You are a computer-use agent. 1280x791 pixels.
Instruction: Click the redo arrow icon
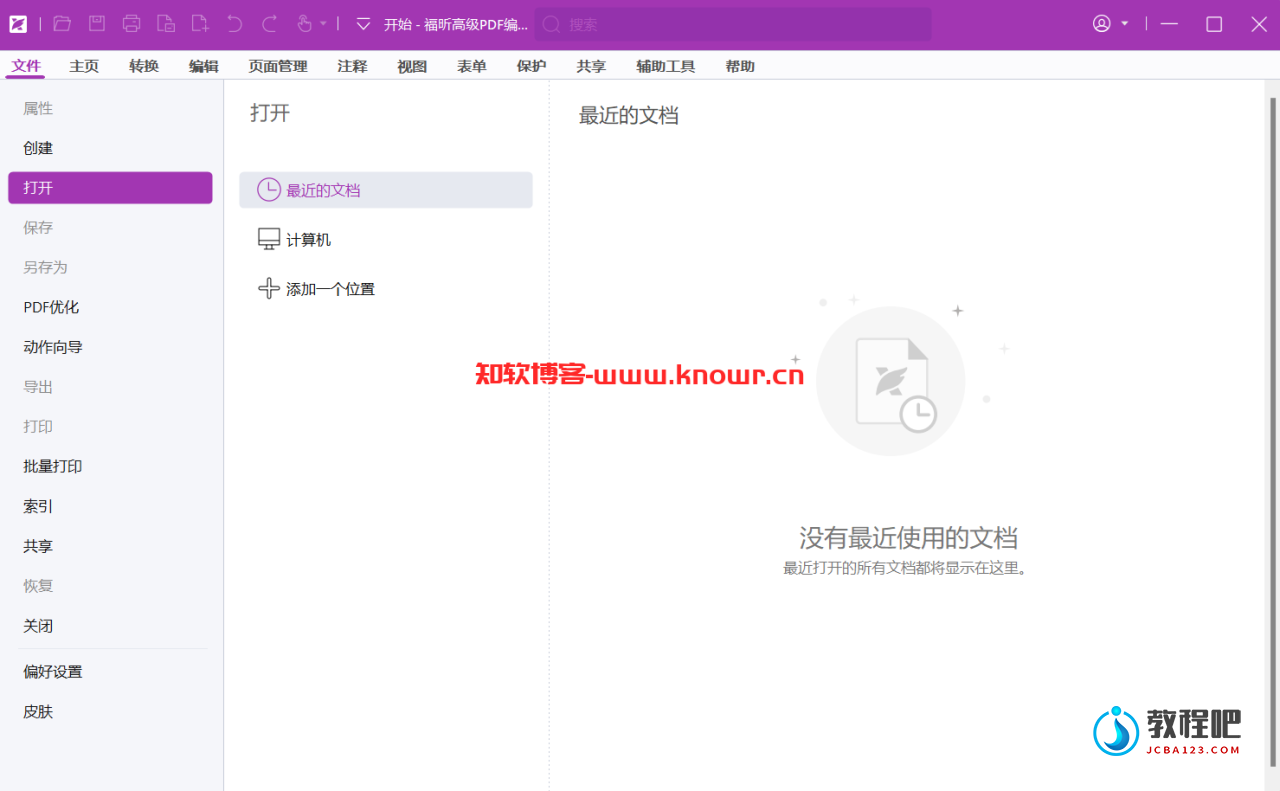(x=270, y=24)
